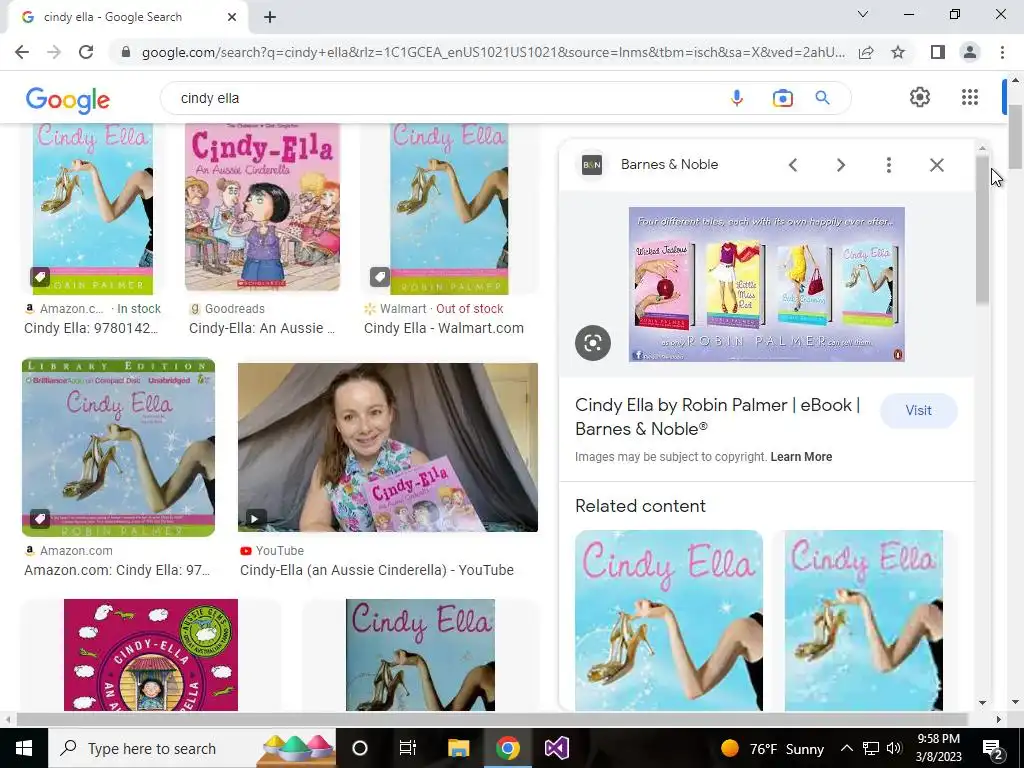Viewport: 1024px width, 768px height.
Task: Open new tab with plus button
Action: click(x=270, y=17)
